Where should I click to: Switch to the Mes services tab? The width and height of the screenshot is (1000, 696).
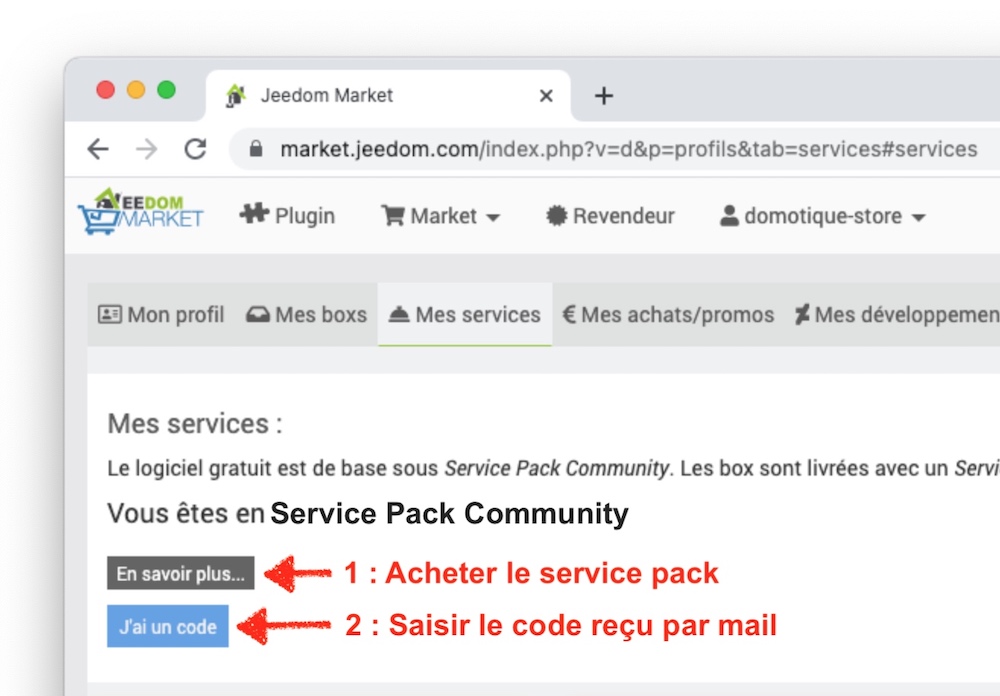click(x=465, y=314)
